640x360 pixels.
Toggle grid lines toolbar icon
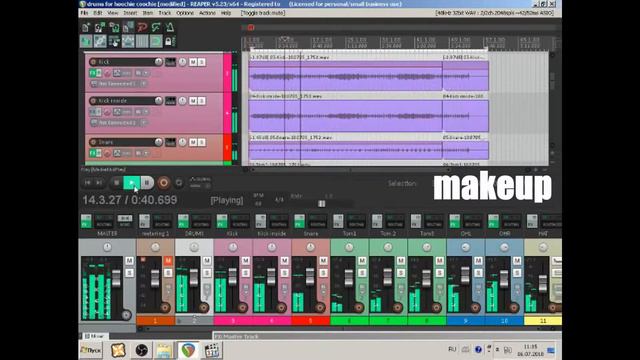pyautogui.click(x=142, y=41)
